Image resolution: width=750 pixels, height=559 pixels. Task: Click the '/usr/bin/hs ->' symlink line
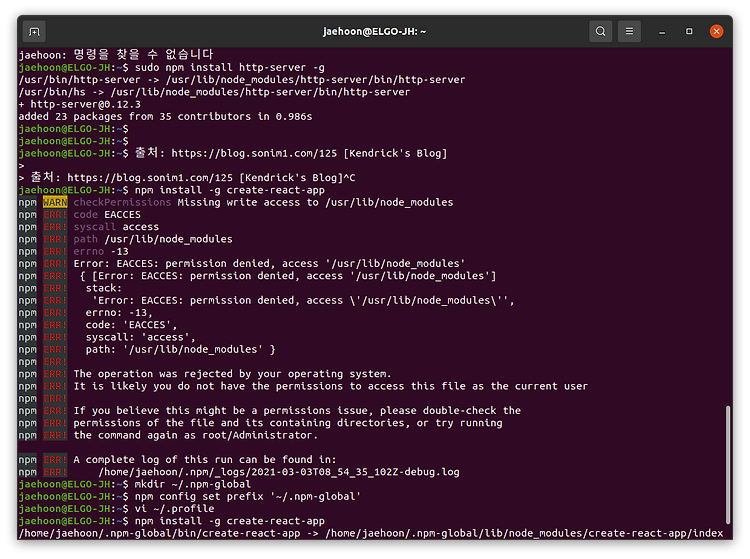tap(214, 92)
